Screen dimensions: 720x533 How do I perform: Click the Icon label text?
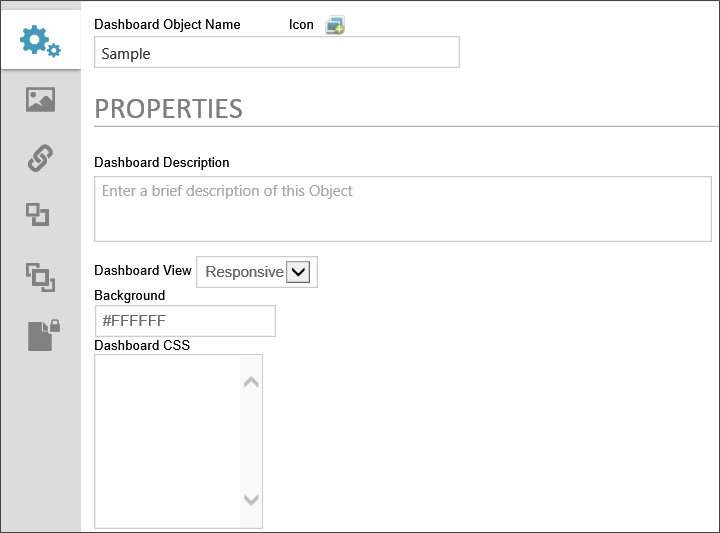click(301, 25)
